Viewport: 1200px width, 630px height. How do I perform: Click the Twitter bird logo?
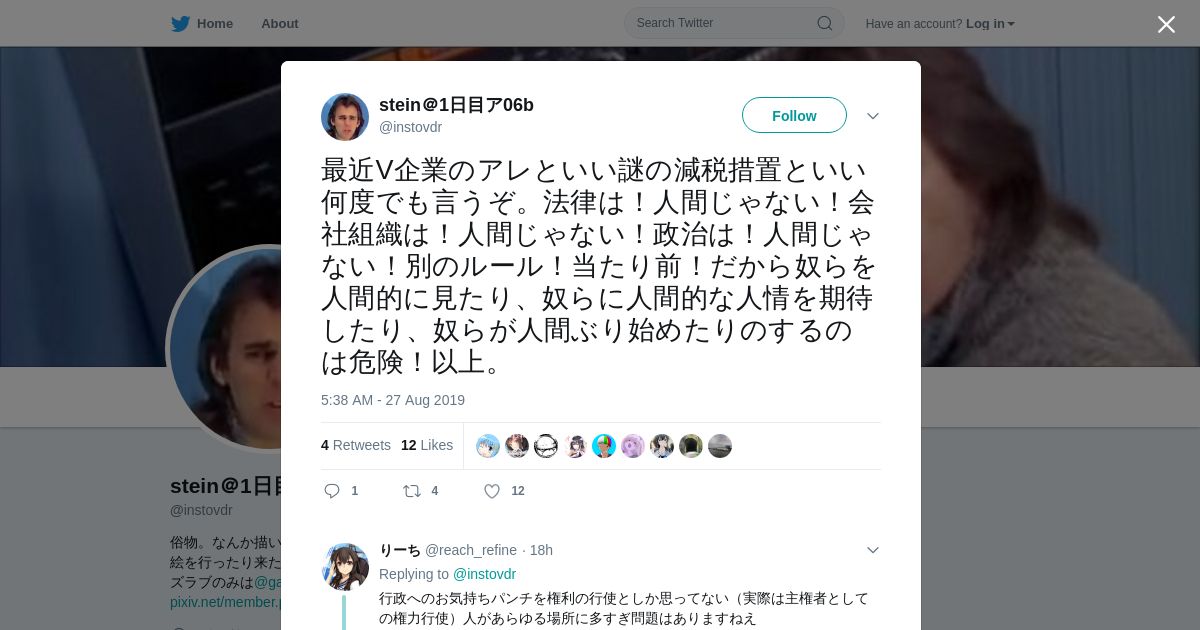coord(180,24)
